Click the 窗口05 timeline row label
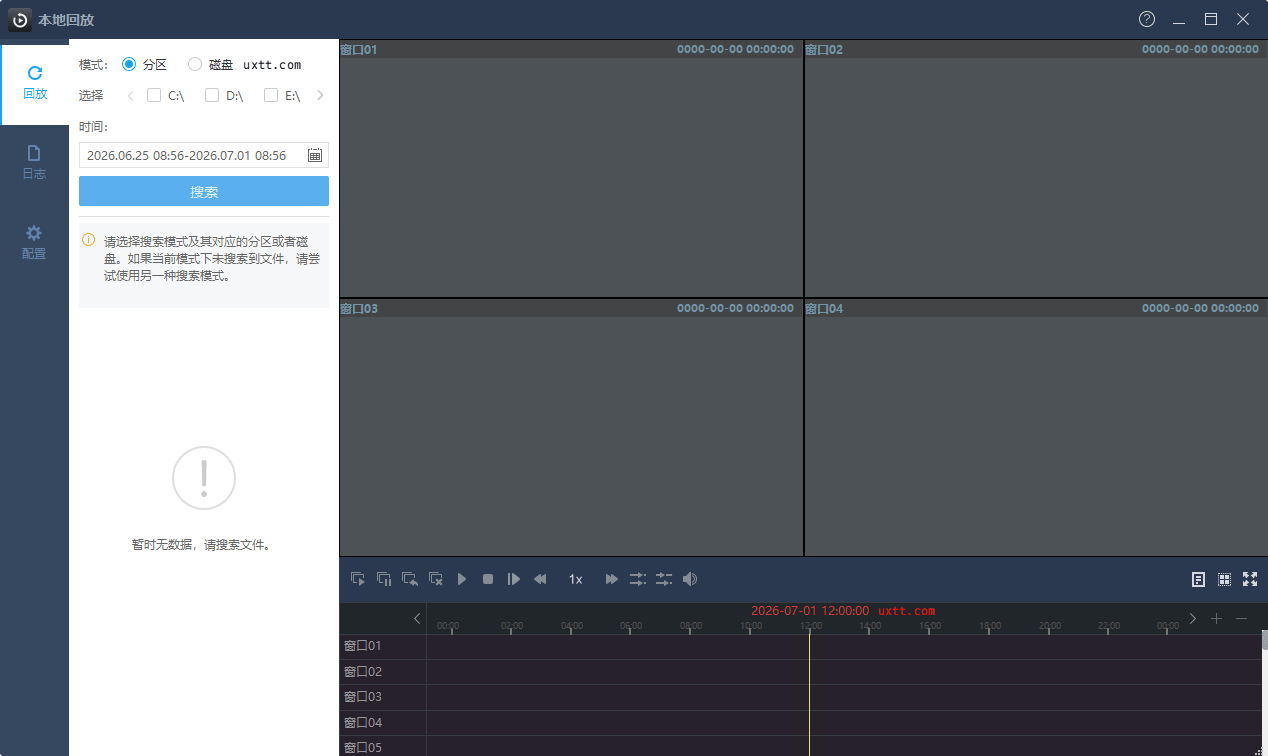 pos(362,747)
